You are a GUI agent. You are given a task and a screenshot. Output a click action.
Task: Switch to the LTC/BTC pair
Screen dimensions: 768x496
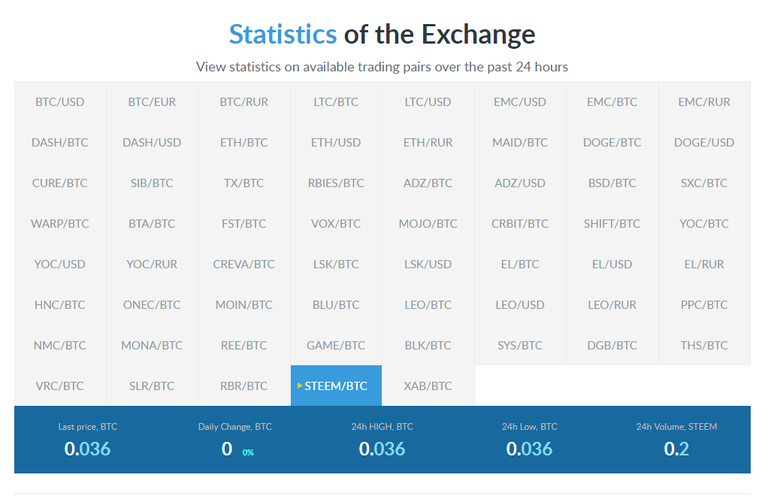(336, 102)
